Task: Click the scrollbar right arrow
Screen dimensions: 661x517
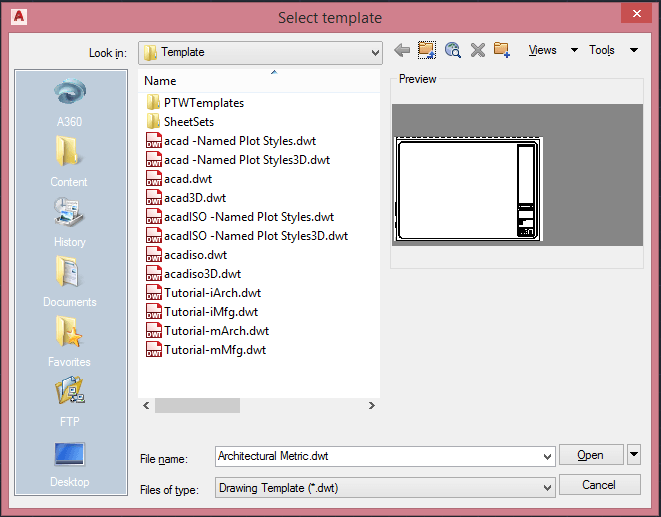Action: pyautogui.click(x=371, y=406)
